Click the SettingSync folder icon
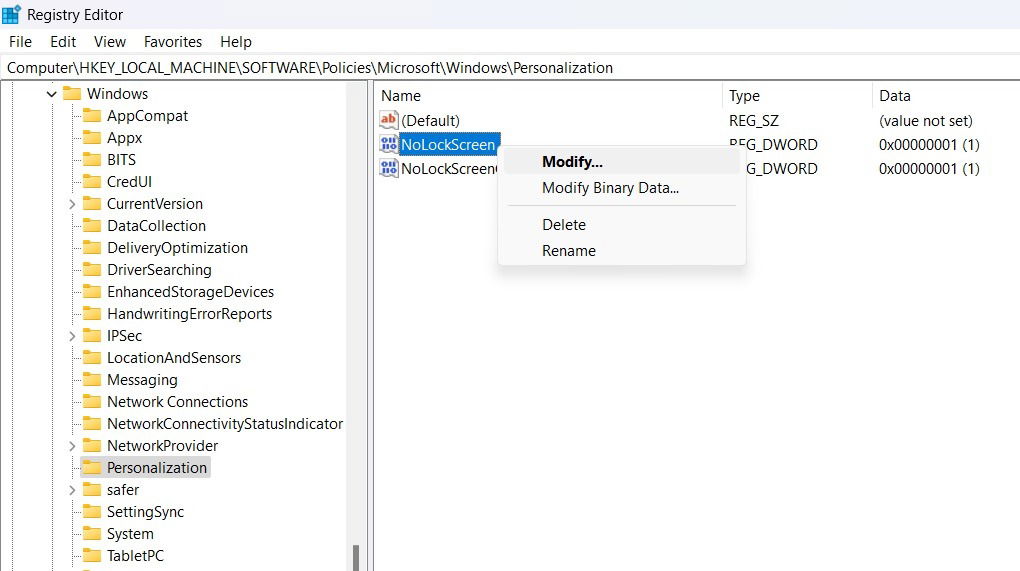1020x571 pixels. point(92,512)
